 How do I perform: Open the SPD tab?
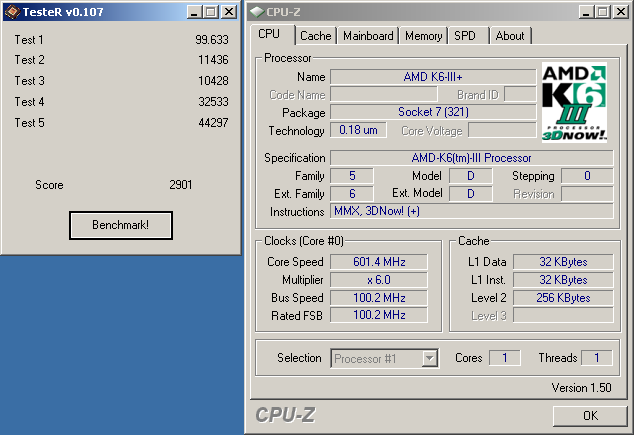(465, 36)
